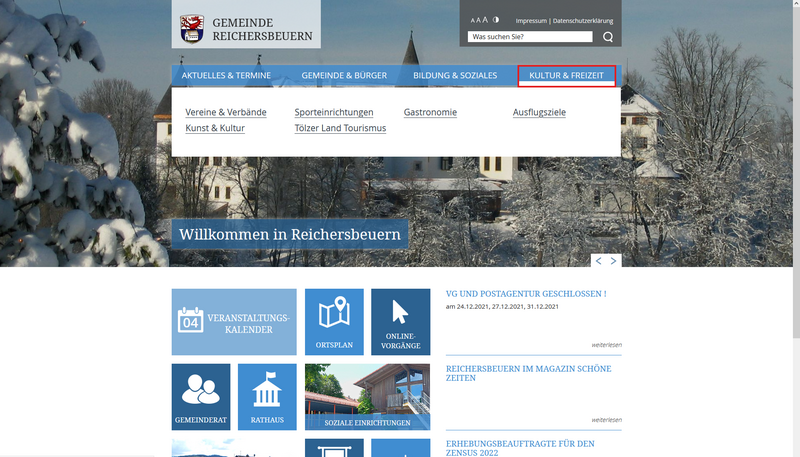Open the Veranstaltungskalender calendar tile
The image size is (800, 457).
234,322
